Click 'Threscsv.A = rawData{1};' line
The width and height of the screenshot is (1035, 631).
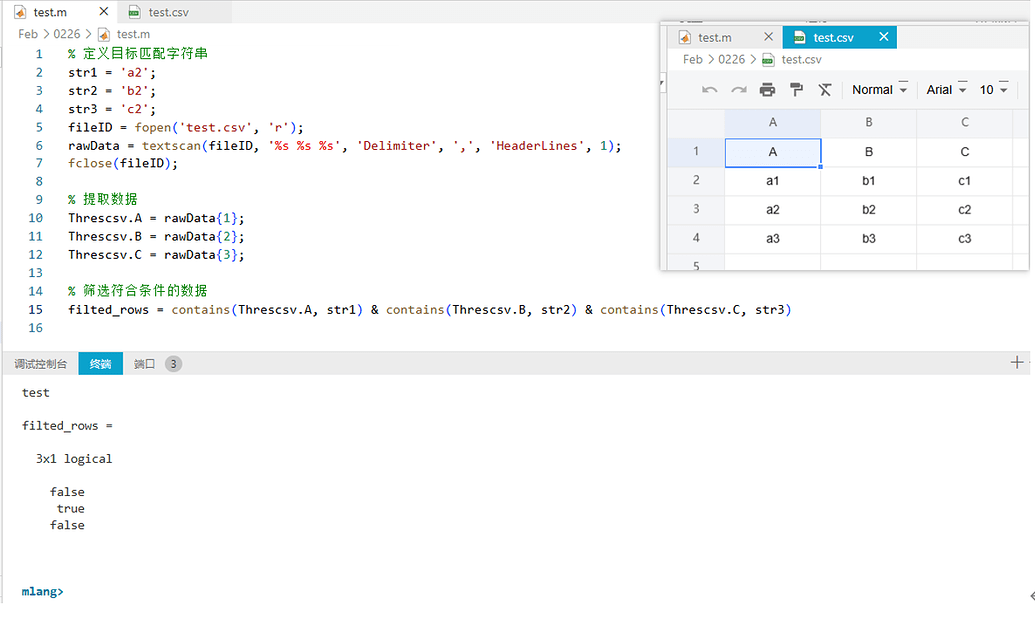pos(156,218)
